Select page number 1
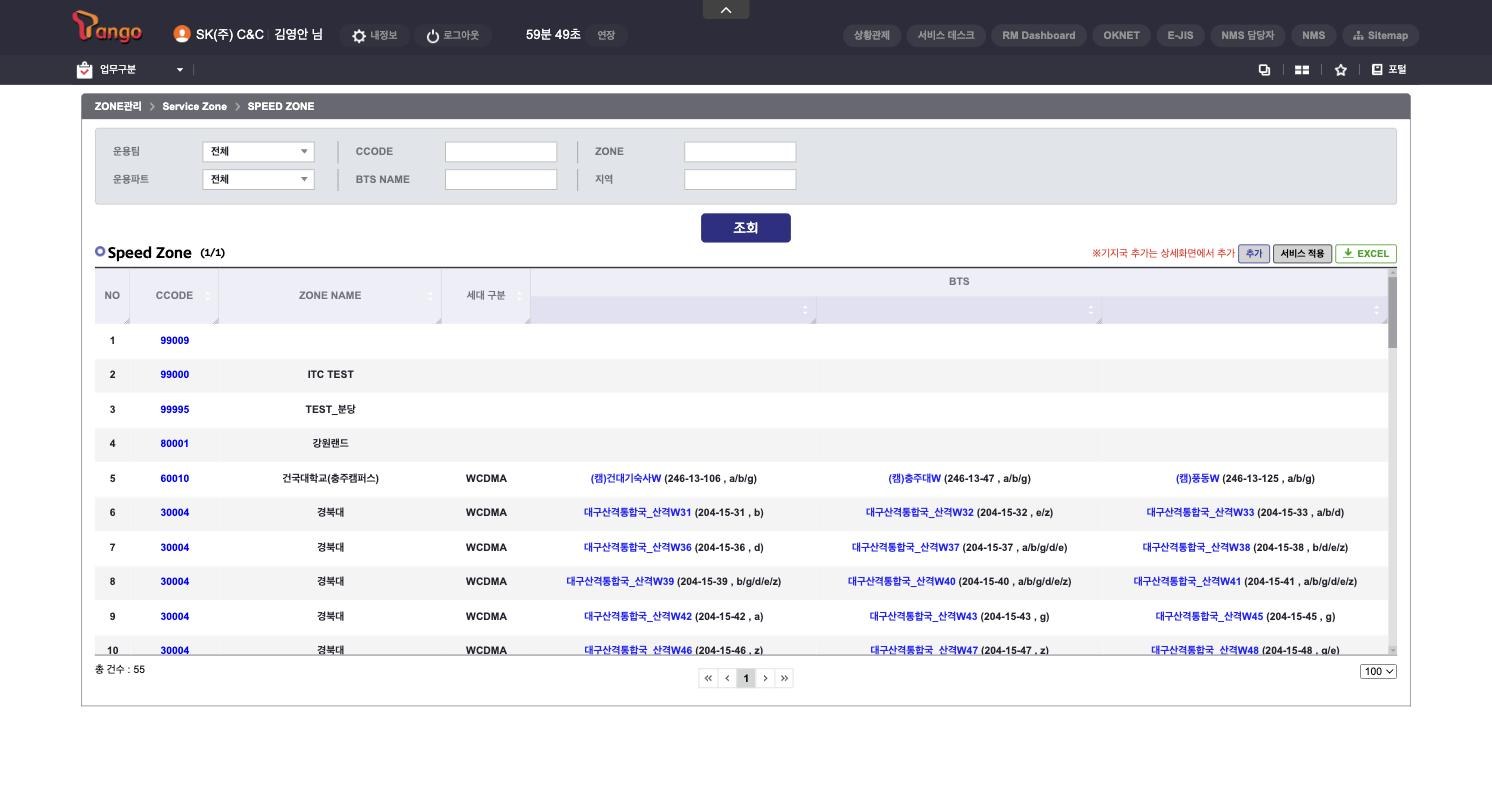 pos(746,678)
